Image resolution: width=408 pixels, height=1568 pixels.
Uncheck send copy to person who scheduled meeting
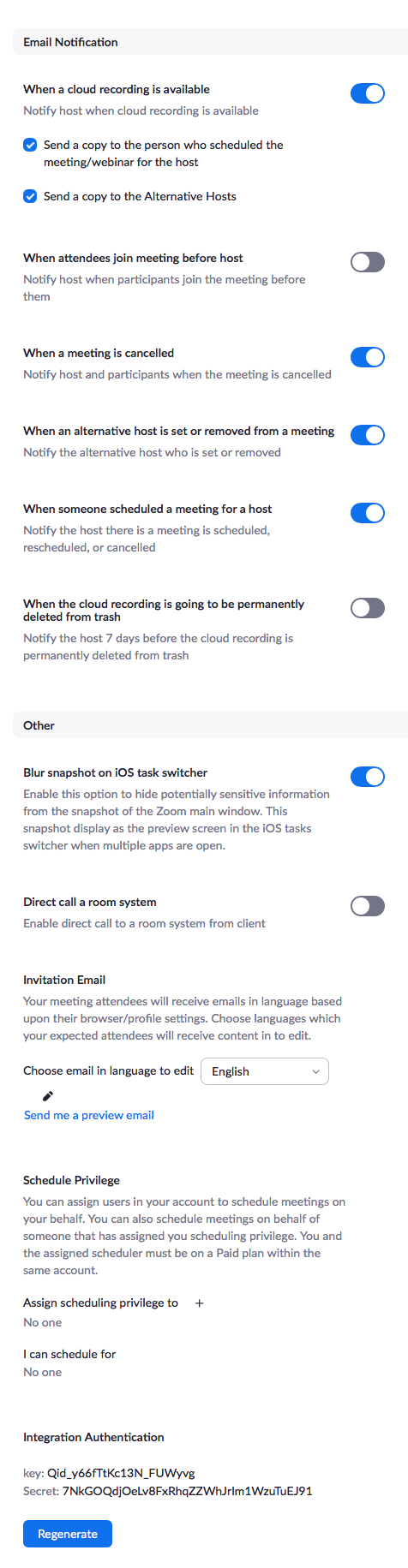tap(30, 145)
